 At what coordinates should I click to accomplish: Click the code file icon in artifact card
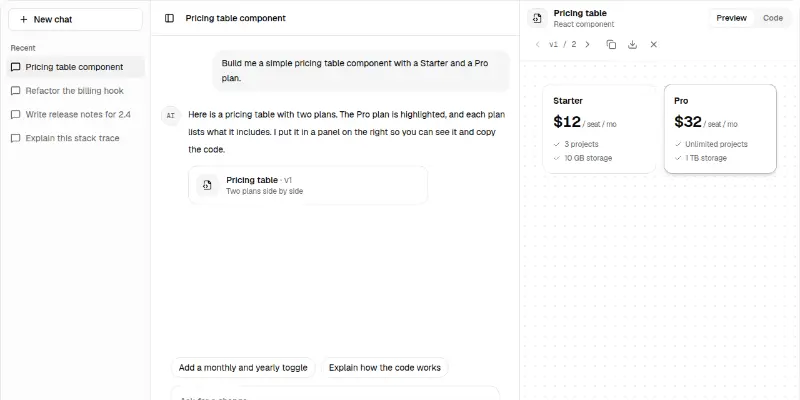coord(207,185)
